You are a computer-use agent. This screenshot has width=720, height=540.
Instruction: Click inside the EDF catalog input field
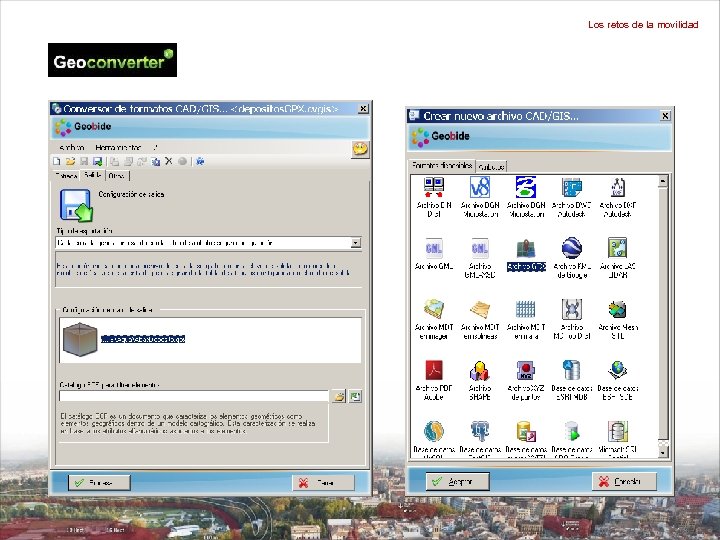pos(194,396)
